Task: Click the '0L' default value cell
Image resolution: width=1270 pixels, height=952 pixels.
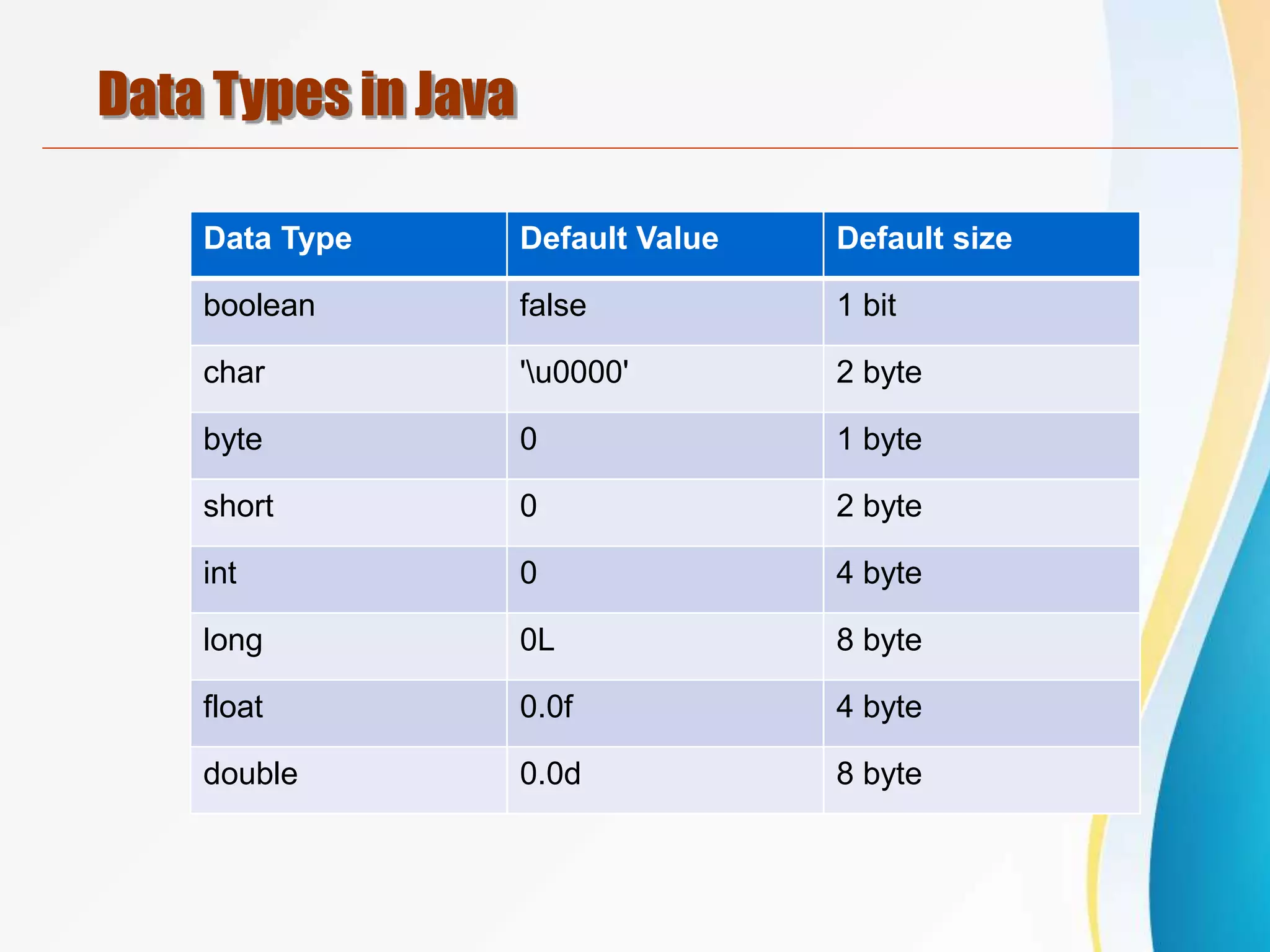Action: click(537, 640)
